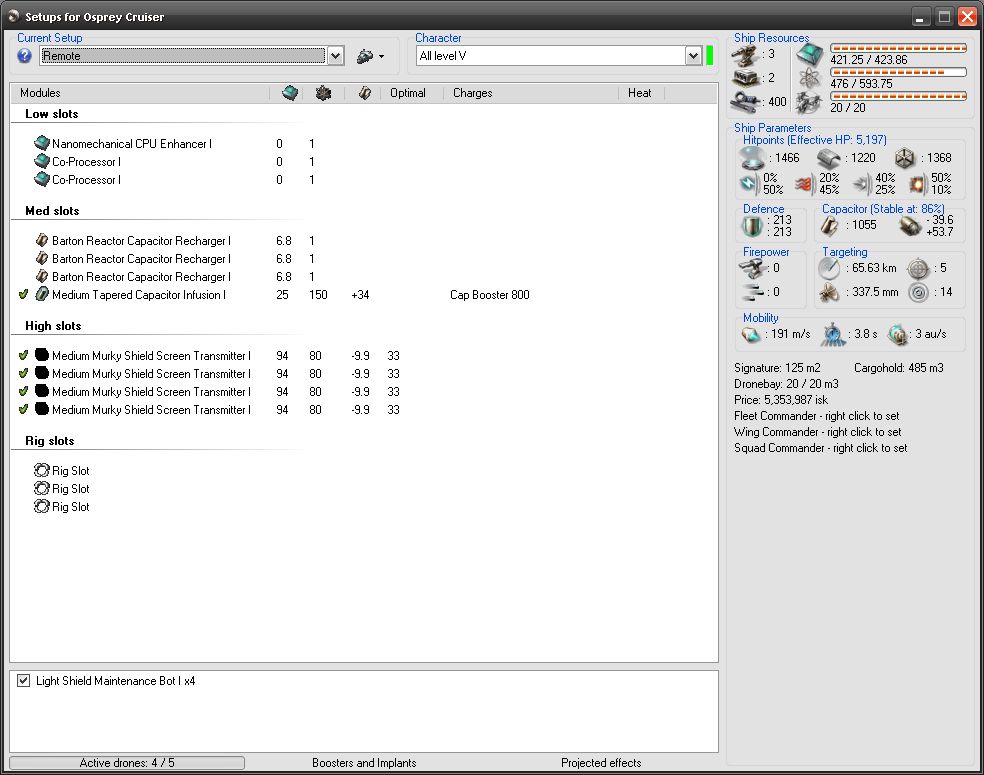Click the max velocity 191 m/s icon
The image size is (984, 775).
click(x=751, y=334)
